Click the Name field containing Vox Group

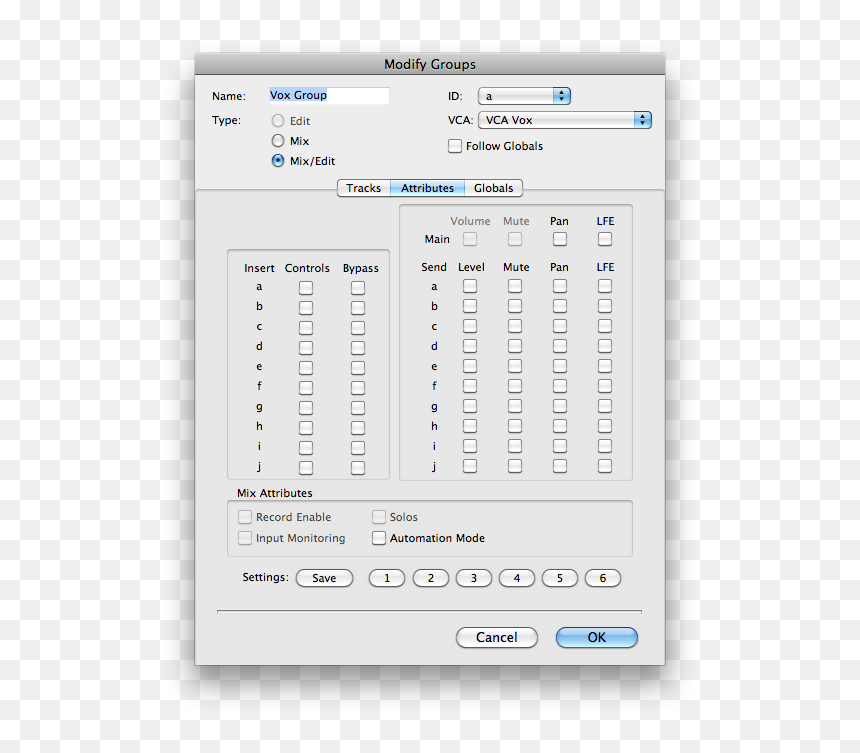coord(329,95)
